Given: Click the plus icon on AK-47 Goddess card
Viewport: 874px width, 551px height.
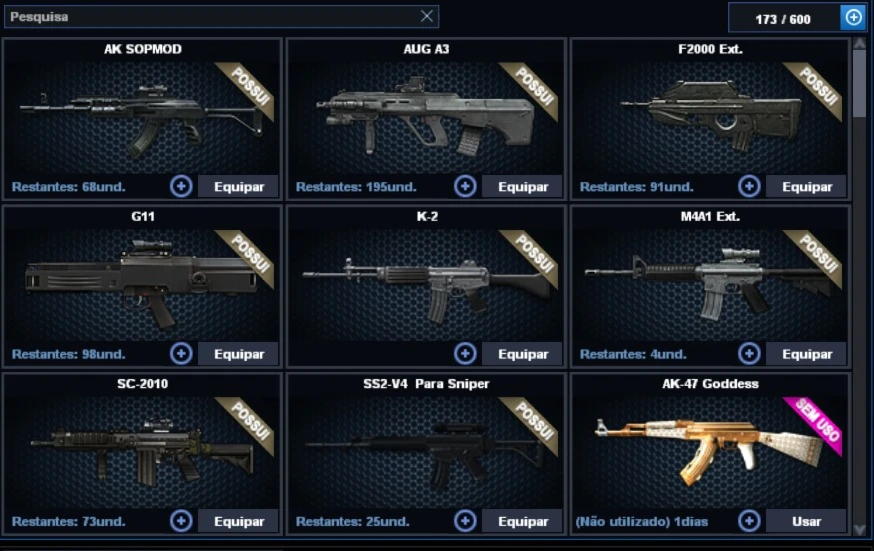Looking at the screenshot, I should 749,521.
